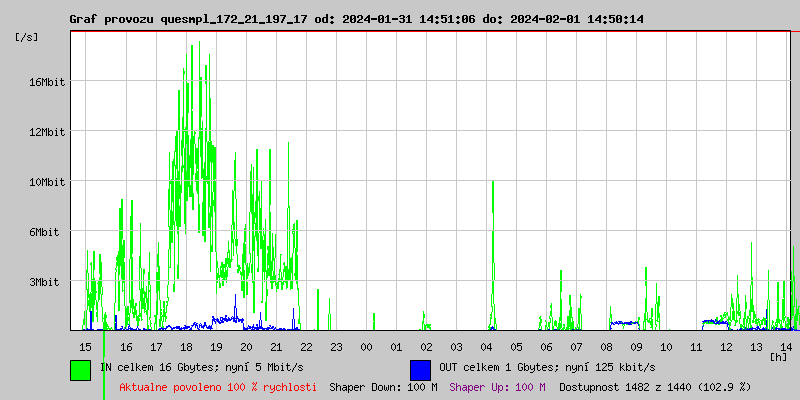800x400 pixels.
Task: Click the [/s] unit label
Action: 27,37
